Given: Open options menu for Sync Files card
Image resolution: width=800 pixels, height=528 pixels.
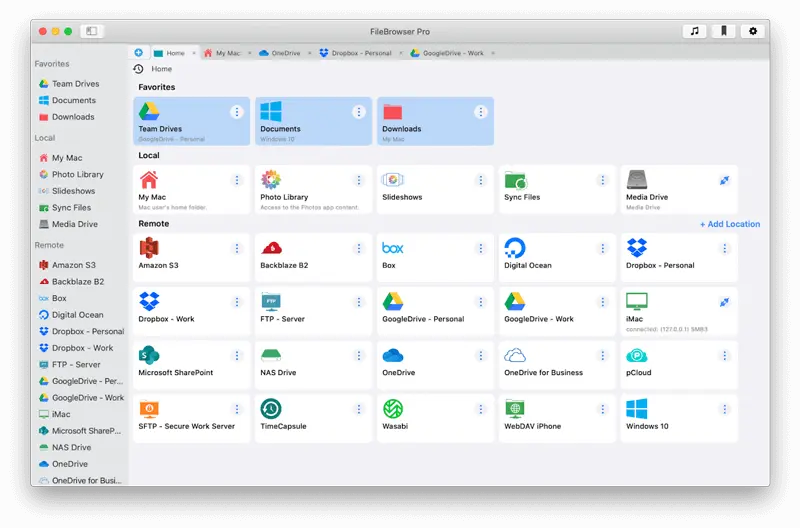Looking at the screenshot, I should pyautogui.click(x=603, y=180).
